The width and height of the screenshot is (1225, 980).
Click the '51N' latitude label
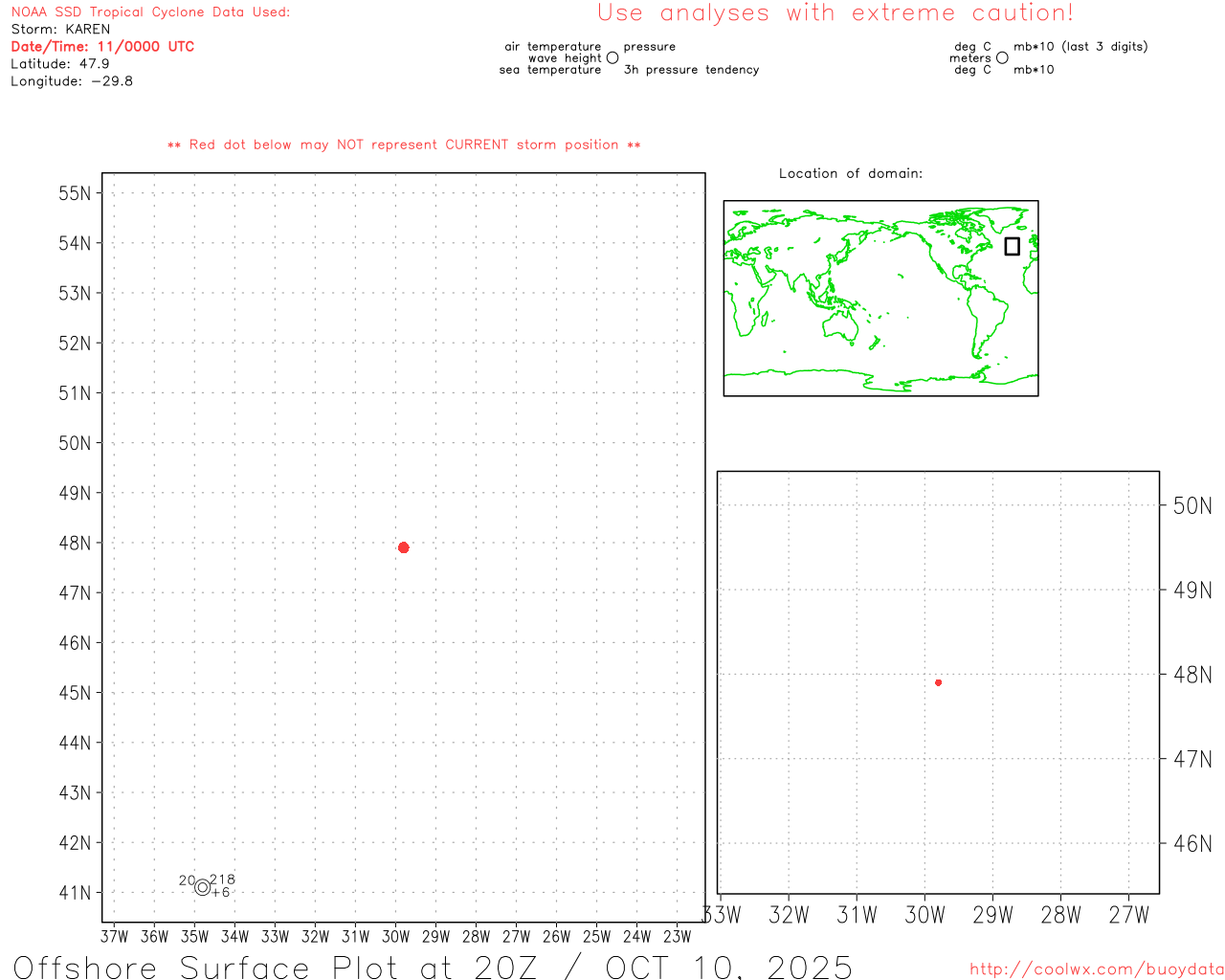[x=76, y=393]
